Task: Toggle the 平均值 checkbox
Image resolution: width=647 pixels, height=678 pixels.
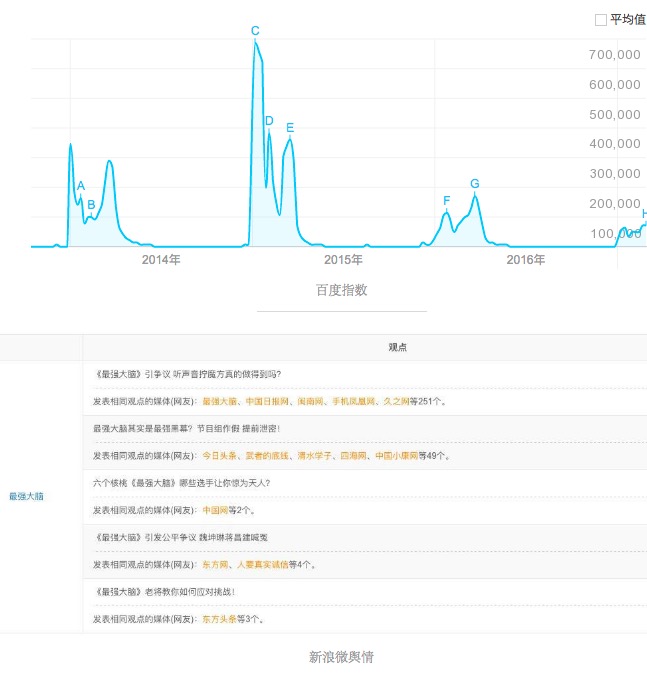Action: 601,19
